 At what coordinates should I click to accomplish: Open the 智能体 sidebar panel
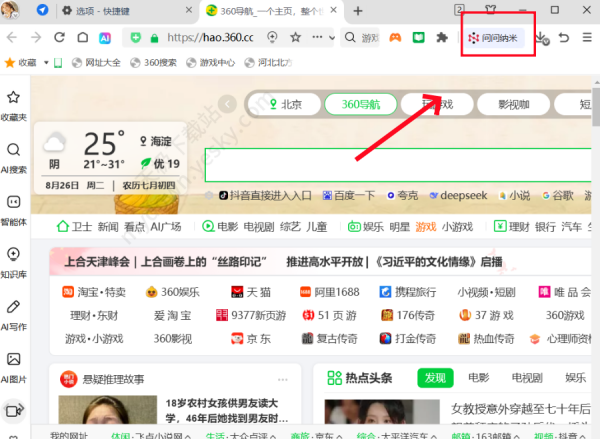tap(14, 208)
